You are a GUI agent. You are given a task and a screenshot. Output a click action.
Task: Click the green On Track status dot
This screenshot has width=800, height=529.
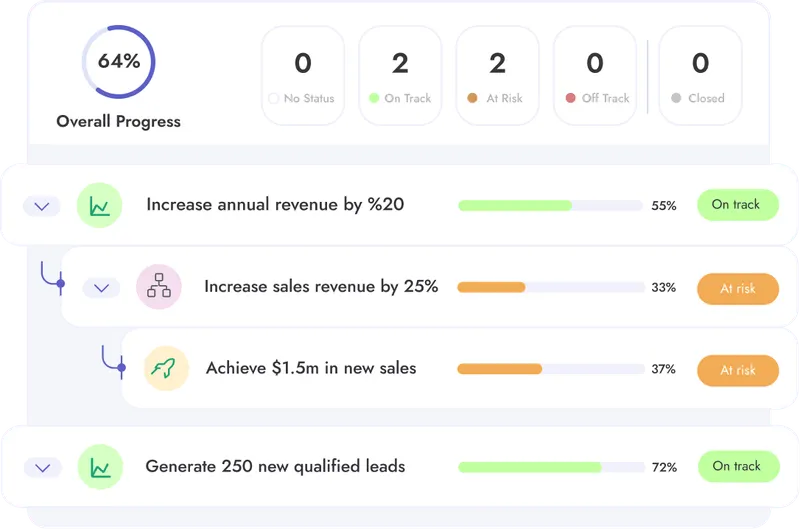[x=374, y=98]
